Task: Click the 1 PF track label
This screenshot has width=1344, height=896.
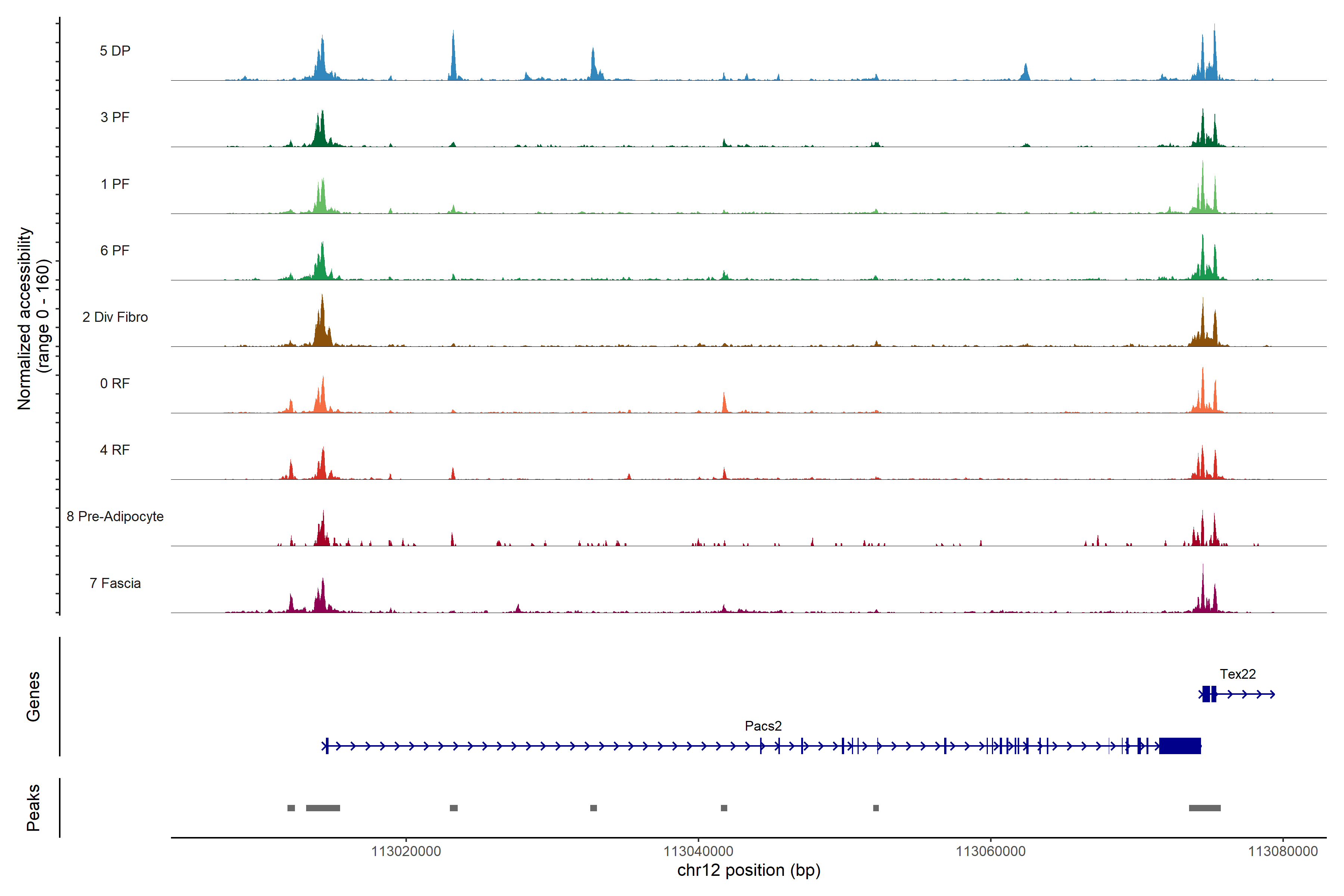Action: coord(115,184)
